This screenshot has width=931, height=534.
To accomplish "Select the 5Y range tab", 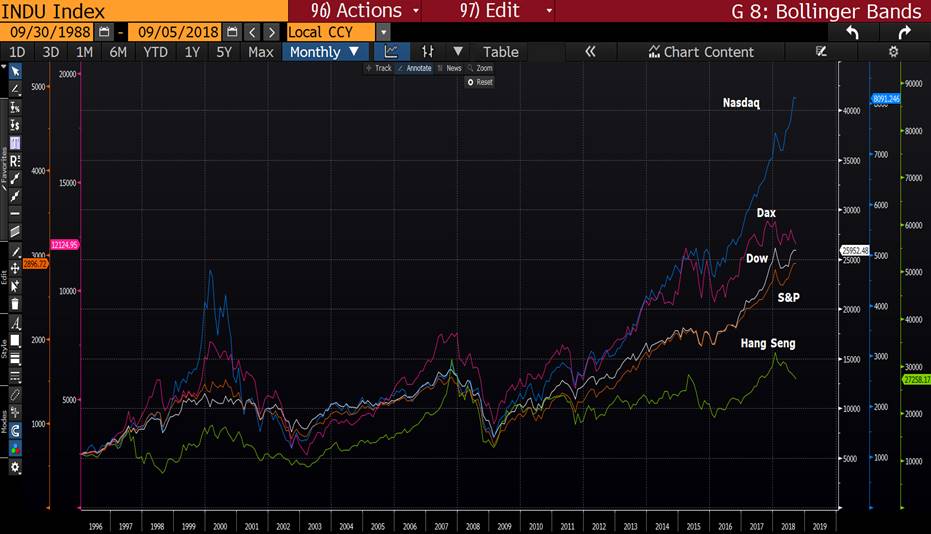I will tap(224, 52).
